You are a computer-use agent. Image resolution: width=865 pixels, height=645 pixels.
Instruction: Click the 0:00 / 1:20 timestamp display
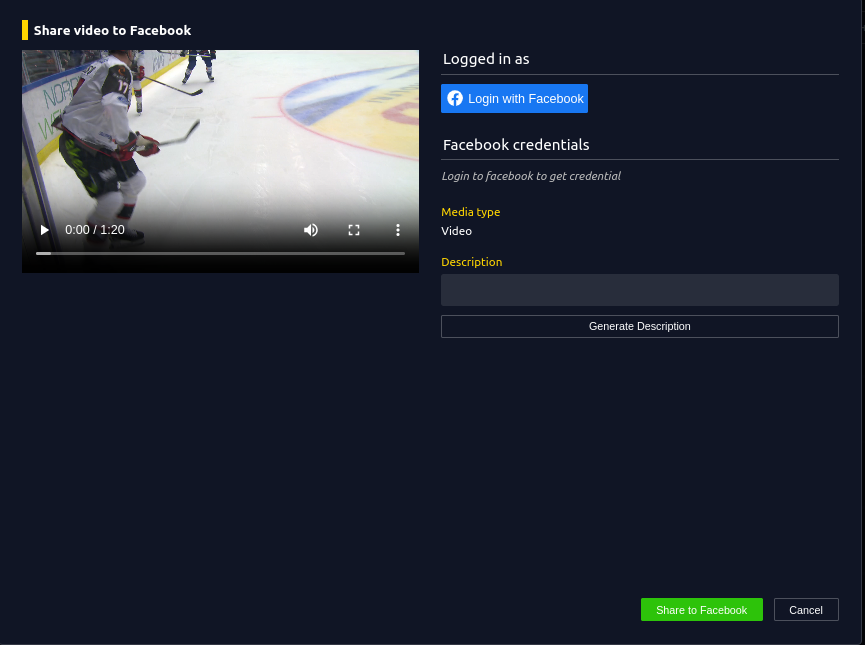coord(94,230)
